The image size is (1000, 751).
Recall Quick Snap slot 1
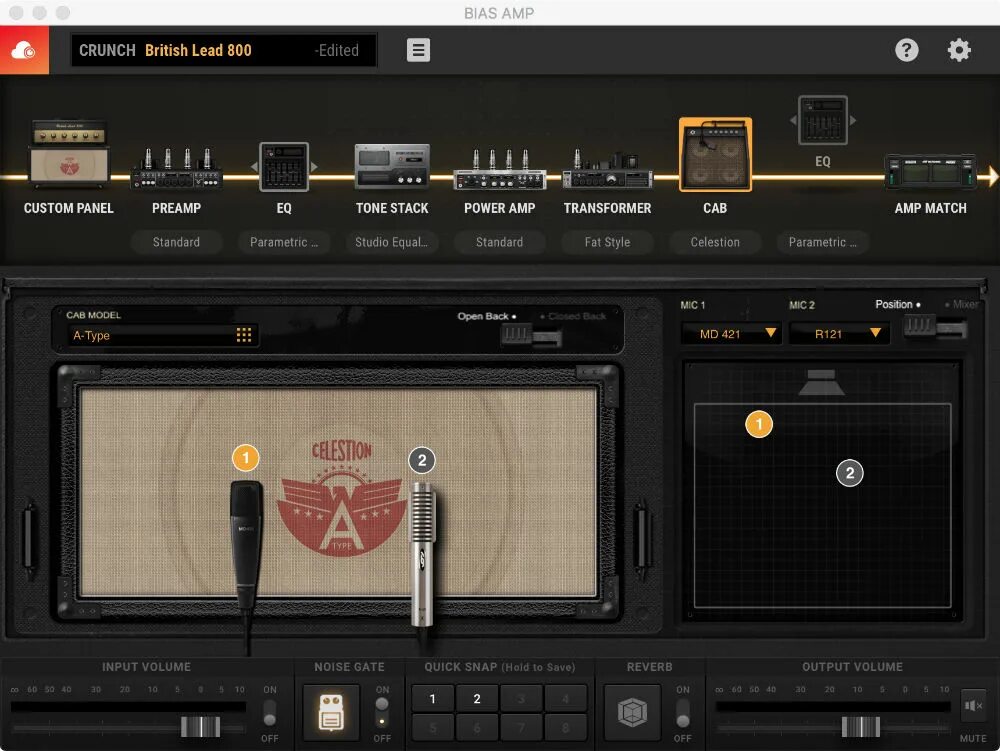point(432,699)
